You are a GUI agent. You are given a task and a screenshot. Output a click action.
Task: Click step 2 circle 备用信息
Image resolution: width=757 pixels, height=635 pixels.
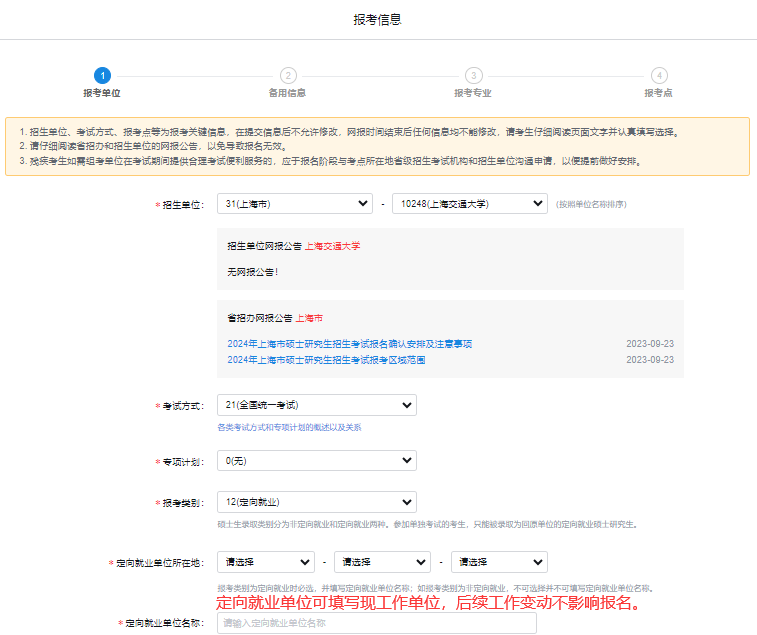pyautogui.click(x=288, y=75)
